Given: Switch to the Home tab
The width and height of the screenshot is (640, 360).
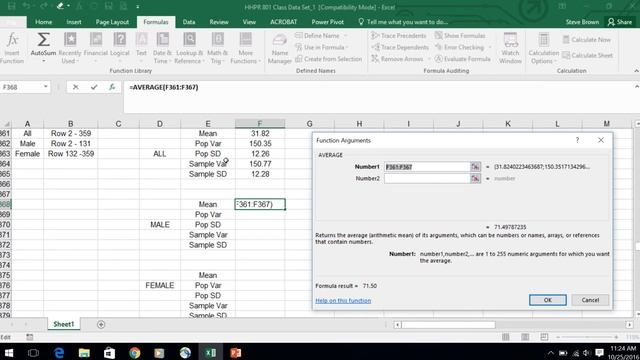Looking at the screenshot, I should pos(43,22).
